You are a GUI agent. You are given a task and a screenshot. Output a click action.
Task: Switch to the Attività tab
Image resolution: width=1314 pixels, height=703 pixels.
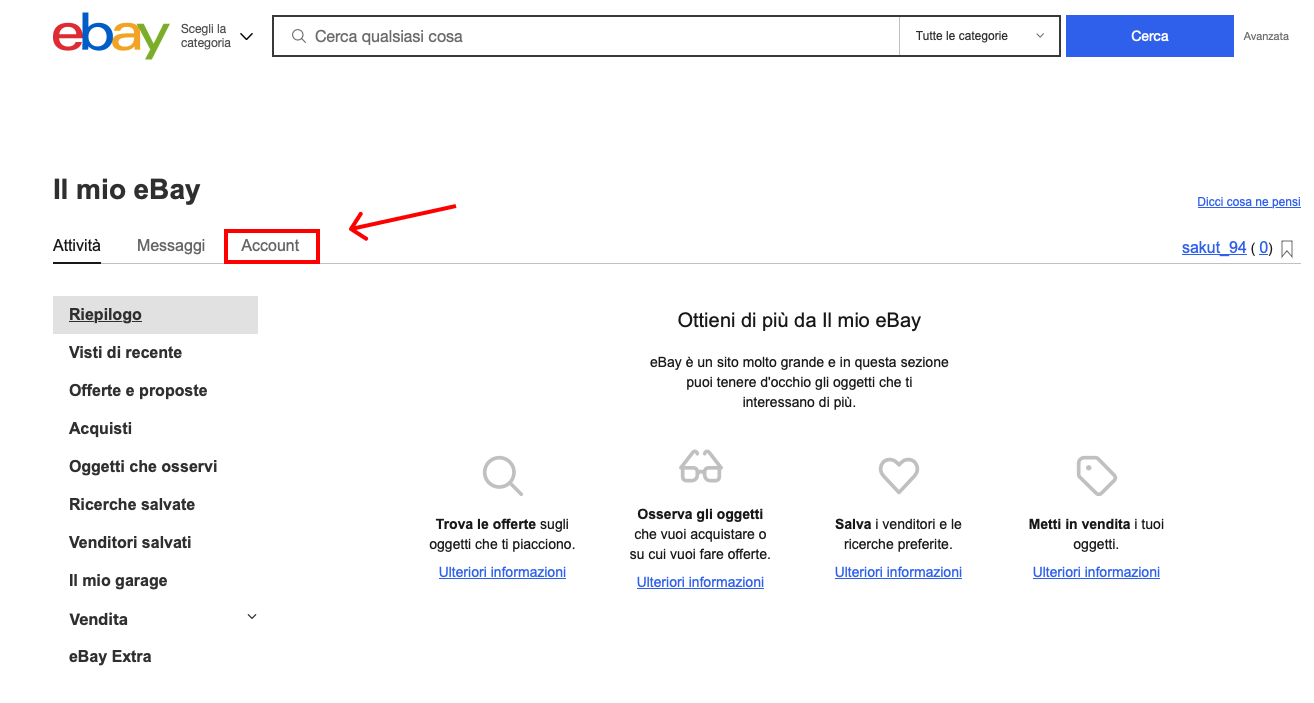pyautogui.click(x=77, y=245)
